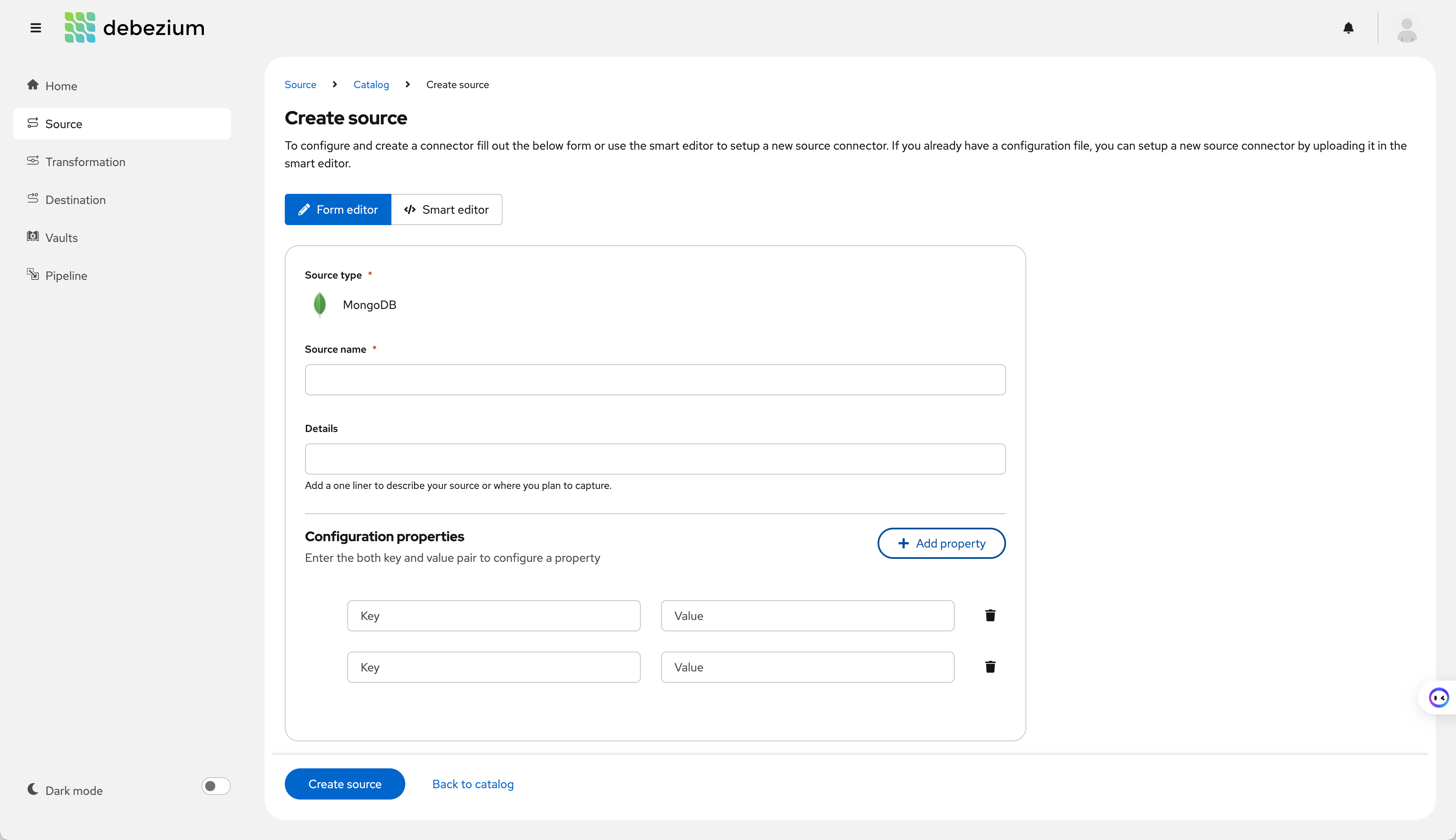Click the Form editor tab
This screenshot has width=1456, height=840.
(x=338, y=209)
